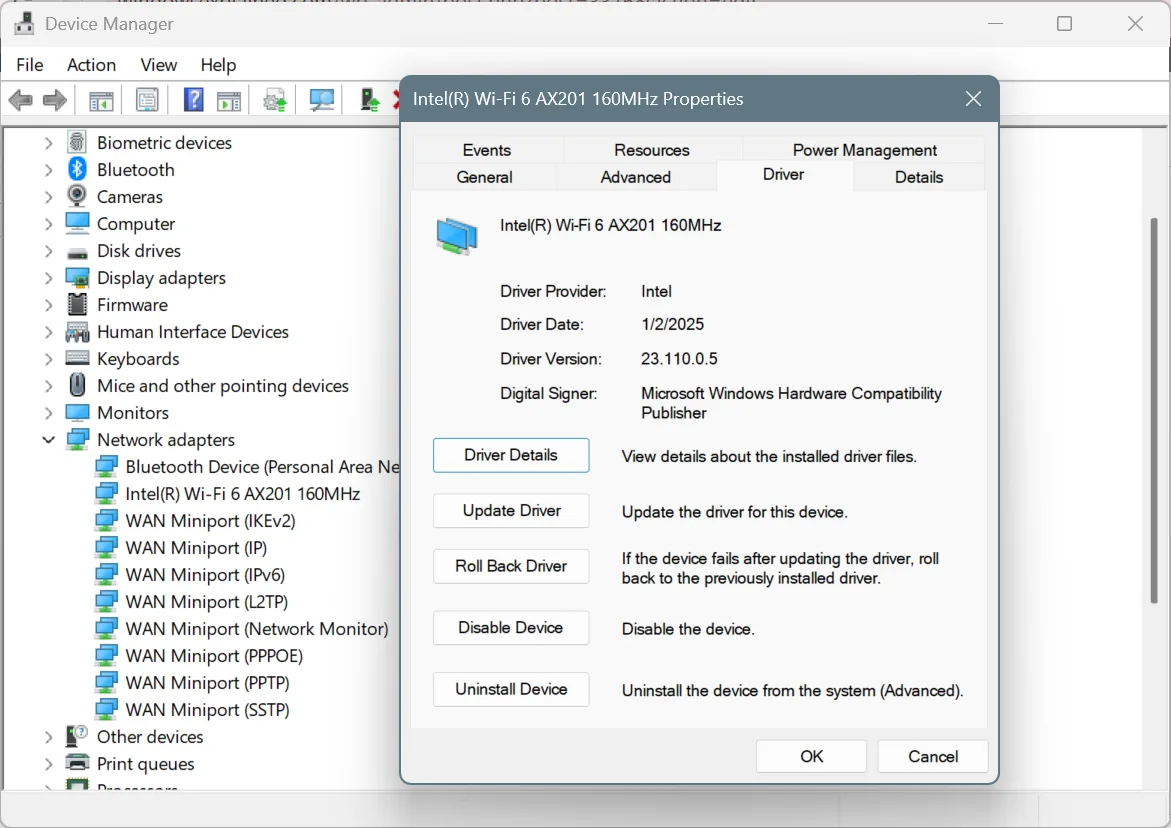Click the Show/Hide Console Tree icon
Image resolution: width=1171 pixels, height=828 pixels.
[101, 100]
